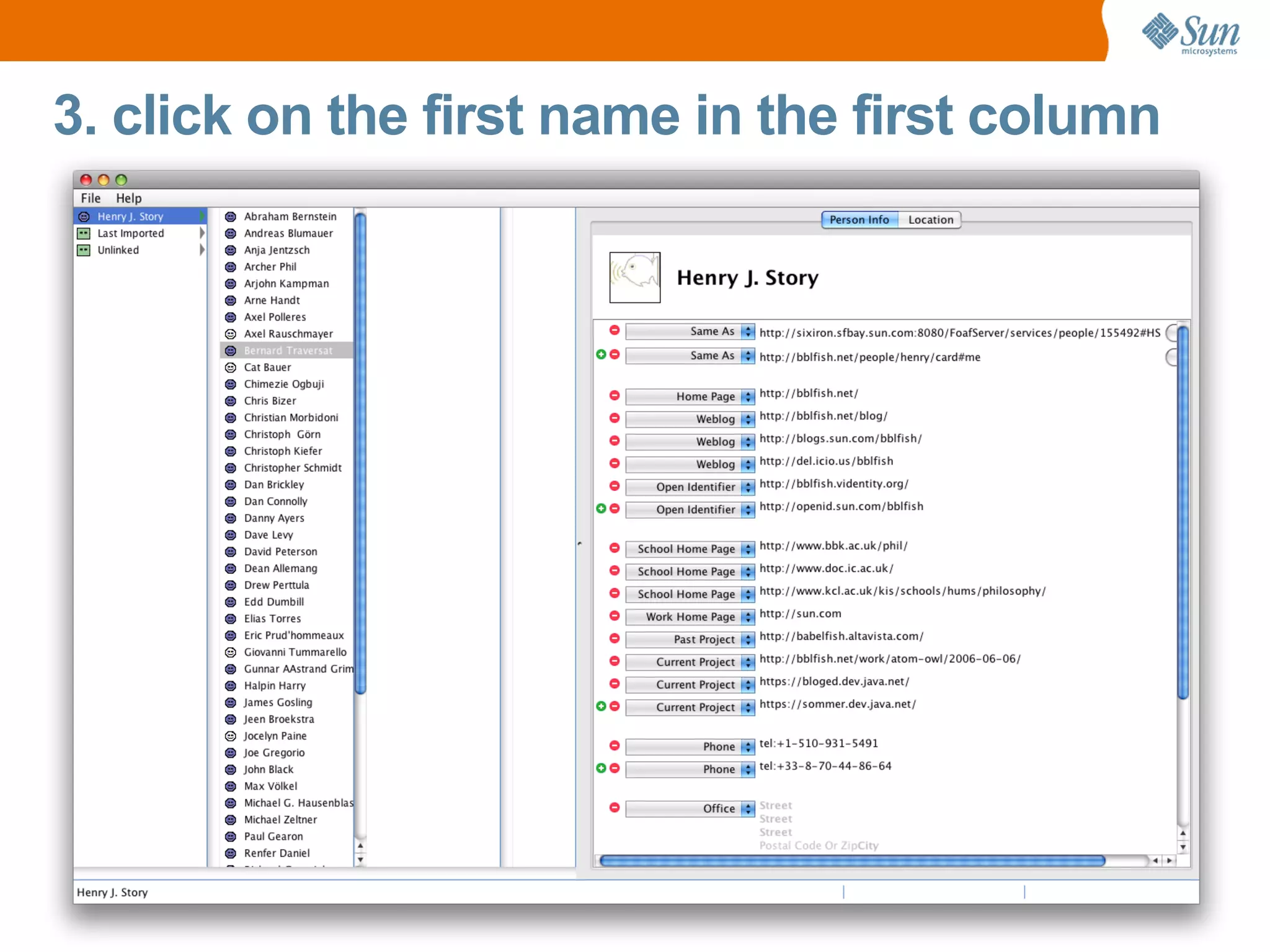Select Dan Brickley in the contacts list

(273, 485)
